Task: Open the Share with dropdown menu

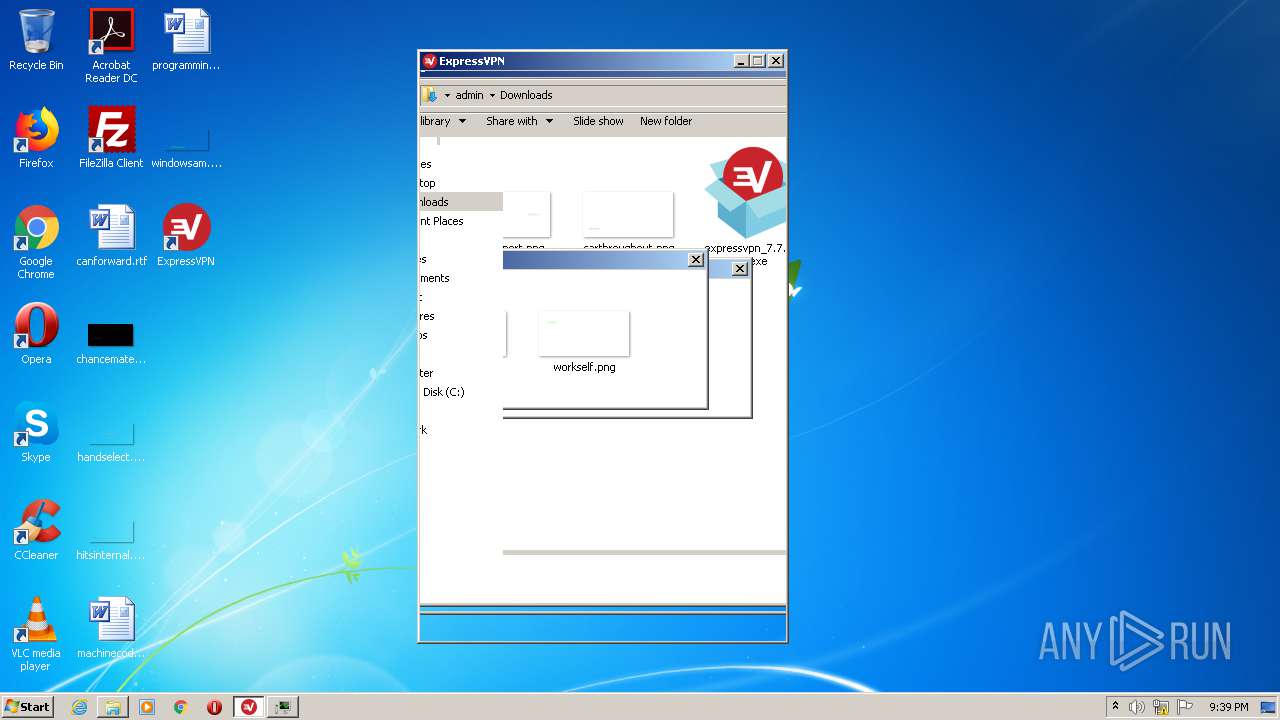Action: (519, 121)
